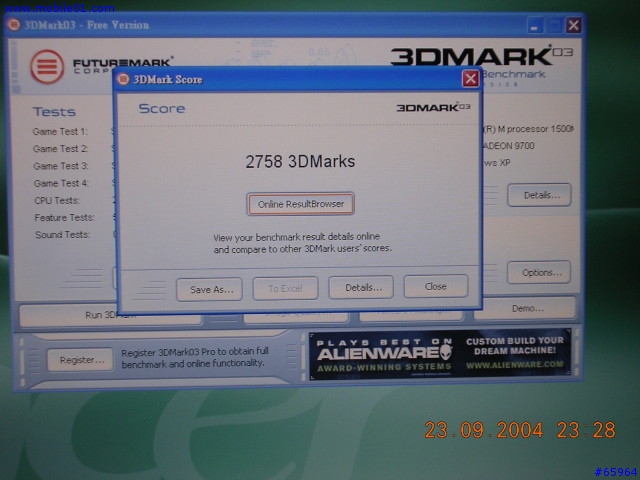Viewport: 640px width, 480px height.
Task: Save the score with Save As
Action: pyautogui.click(x=209, y=289)
